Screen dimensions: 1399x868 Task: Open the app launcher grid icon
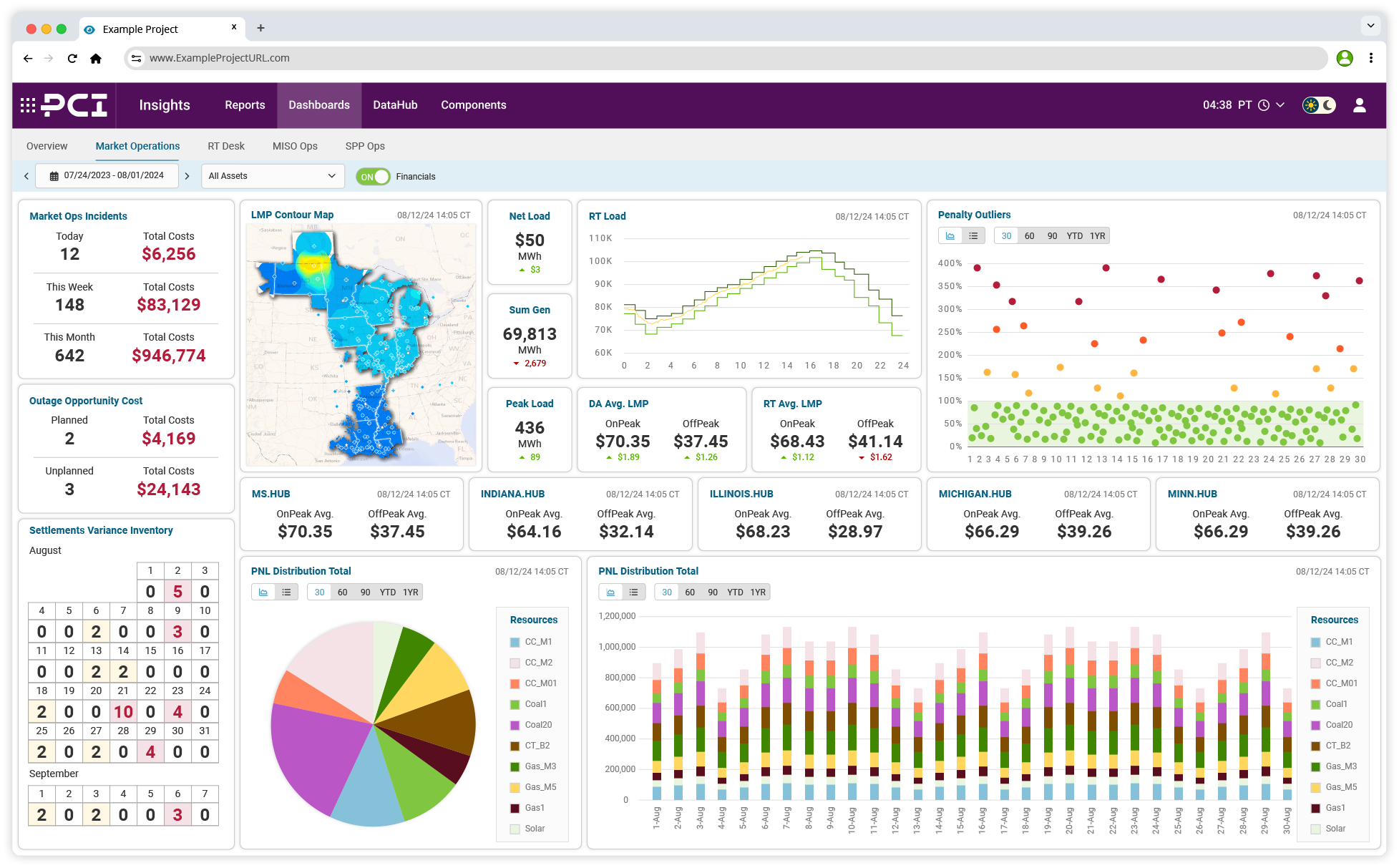point(26,105)
